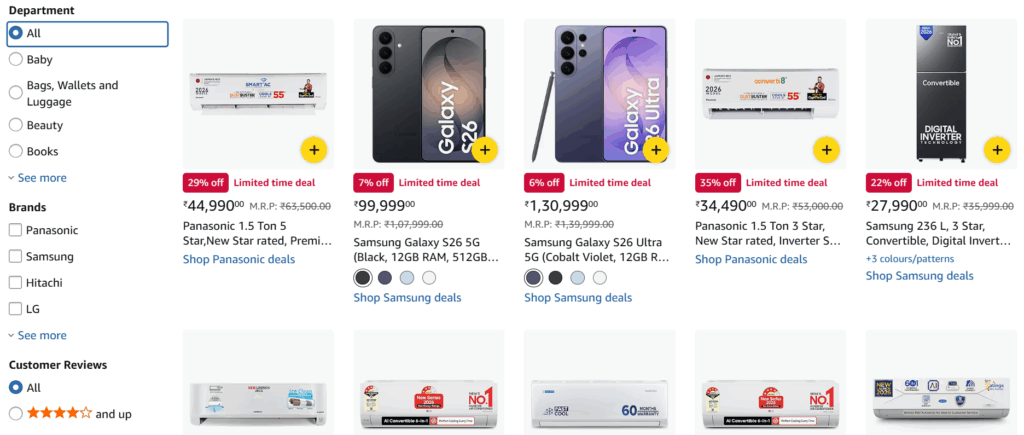Filter by four stars and up rating
This screenshot has width=1024, height=435.
[16, 414]
